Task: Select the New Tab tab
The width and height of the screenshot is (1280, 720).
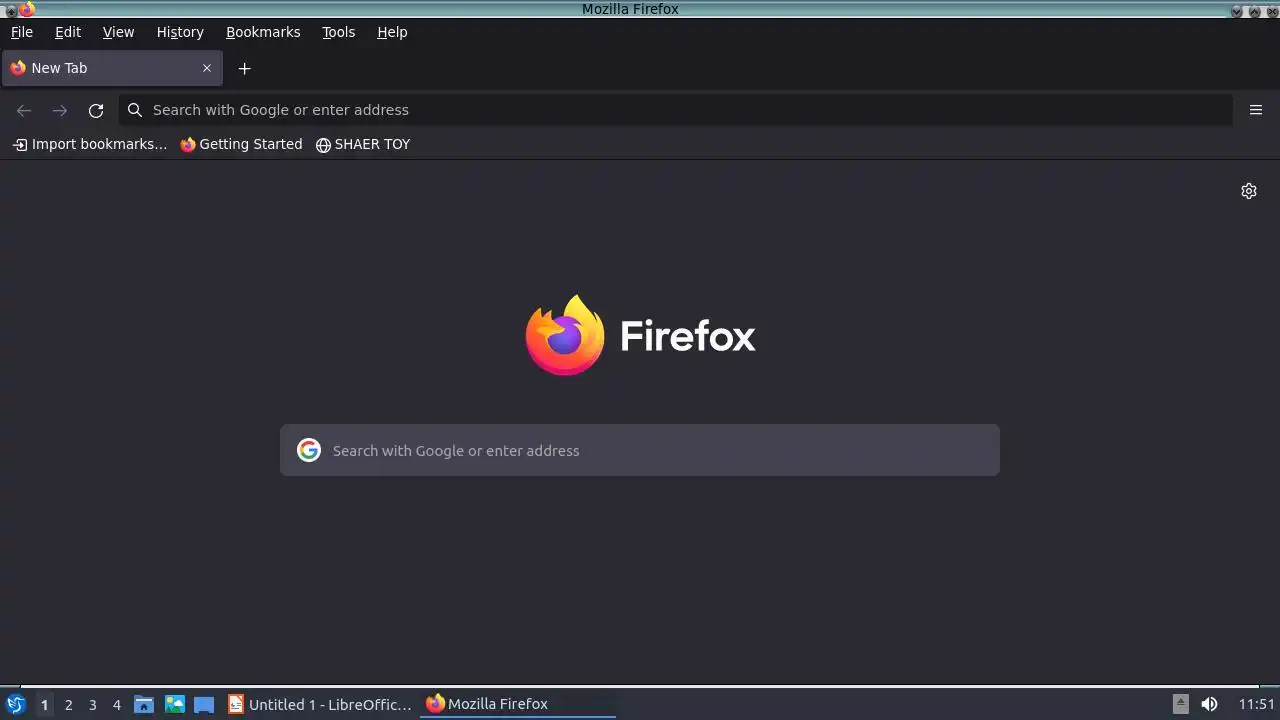Action: pyautogui.click(x=111, y=68)
